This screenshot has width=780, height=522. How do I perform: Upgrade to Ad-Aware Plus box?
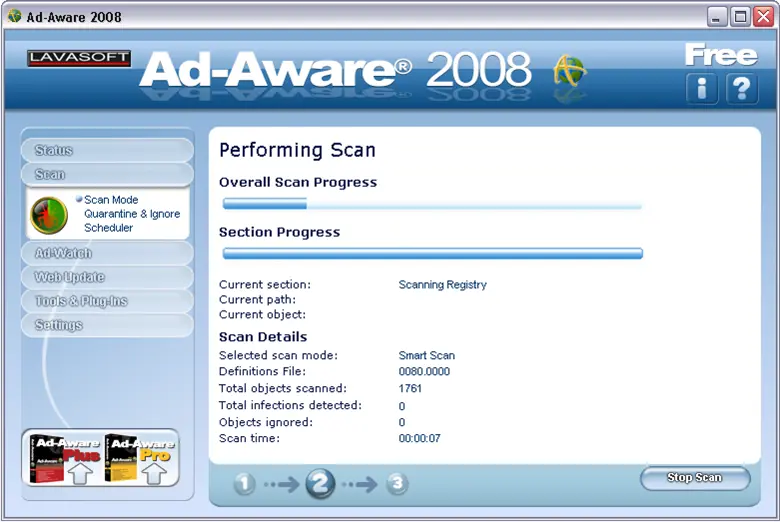point(65,459)
